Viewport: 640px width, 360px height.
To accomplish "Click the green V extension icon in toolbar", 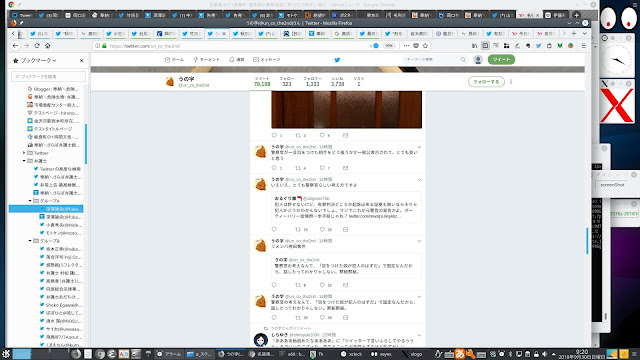I will click(560, 46).
